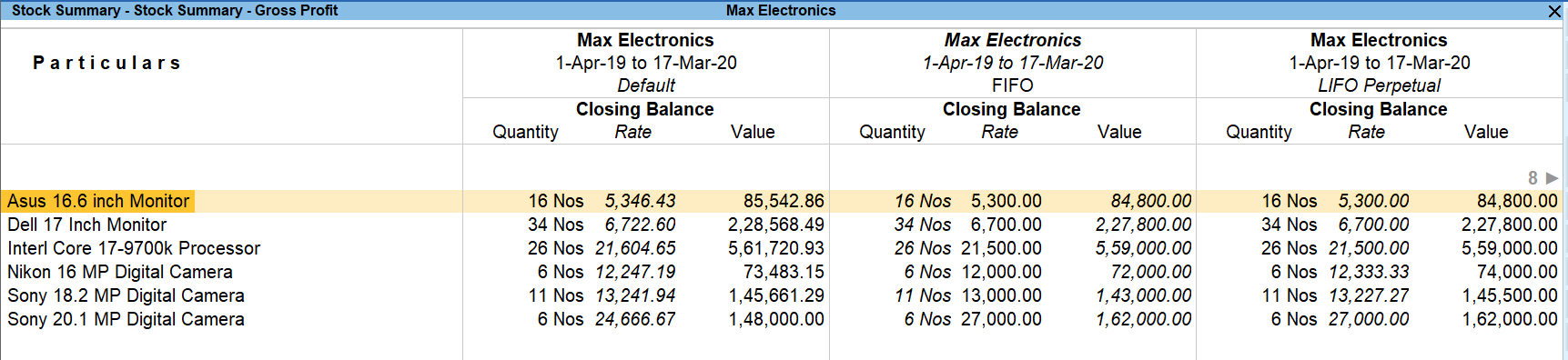
Task: Click Sony 20.1 Default value 1,48,000.00
Action: [776, 319]
